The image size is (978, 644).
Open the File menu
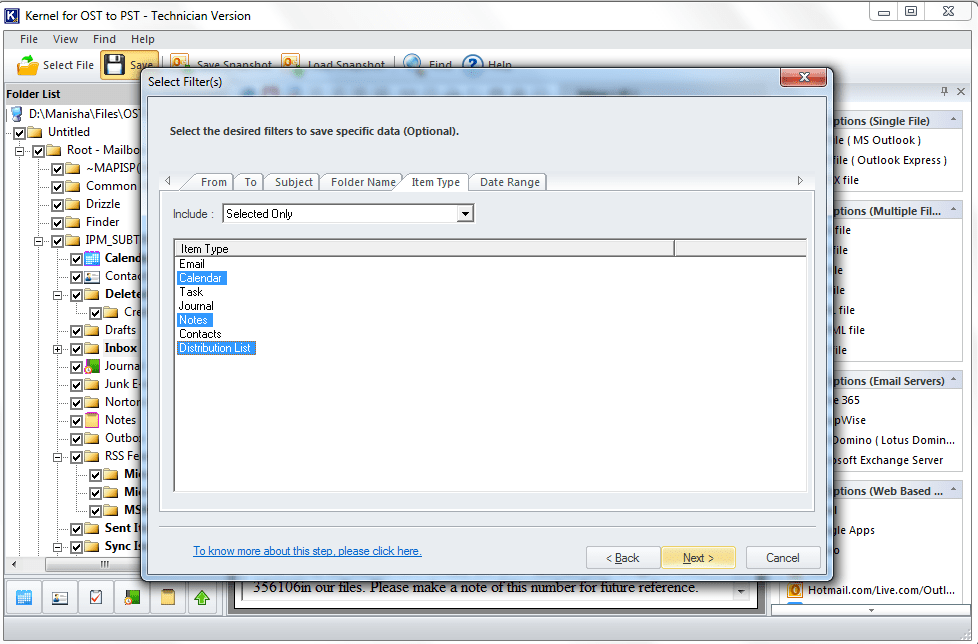[29, 39]
